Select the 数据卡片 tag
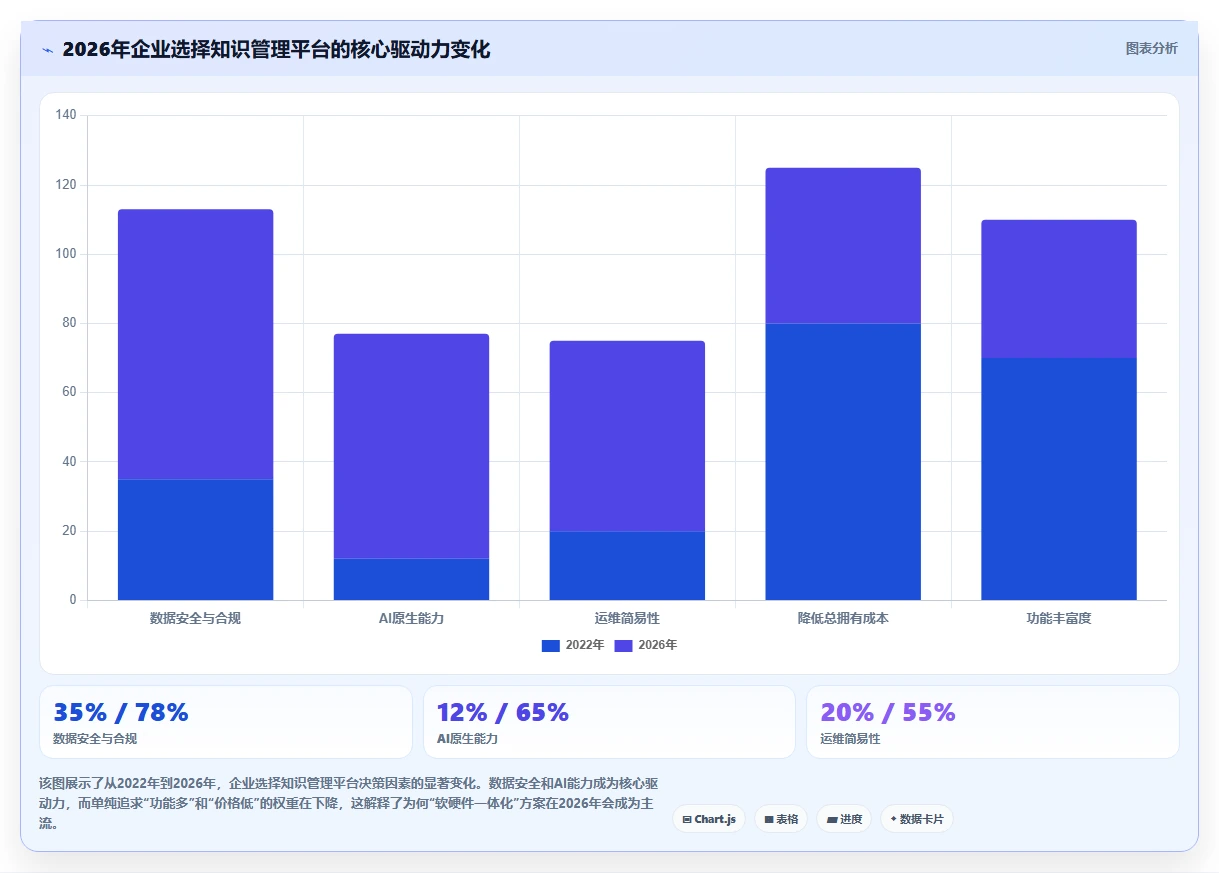Viewport: 1219px width, 873px height. point(917,819)
